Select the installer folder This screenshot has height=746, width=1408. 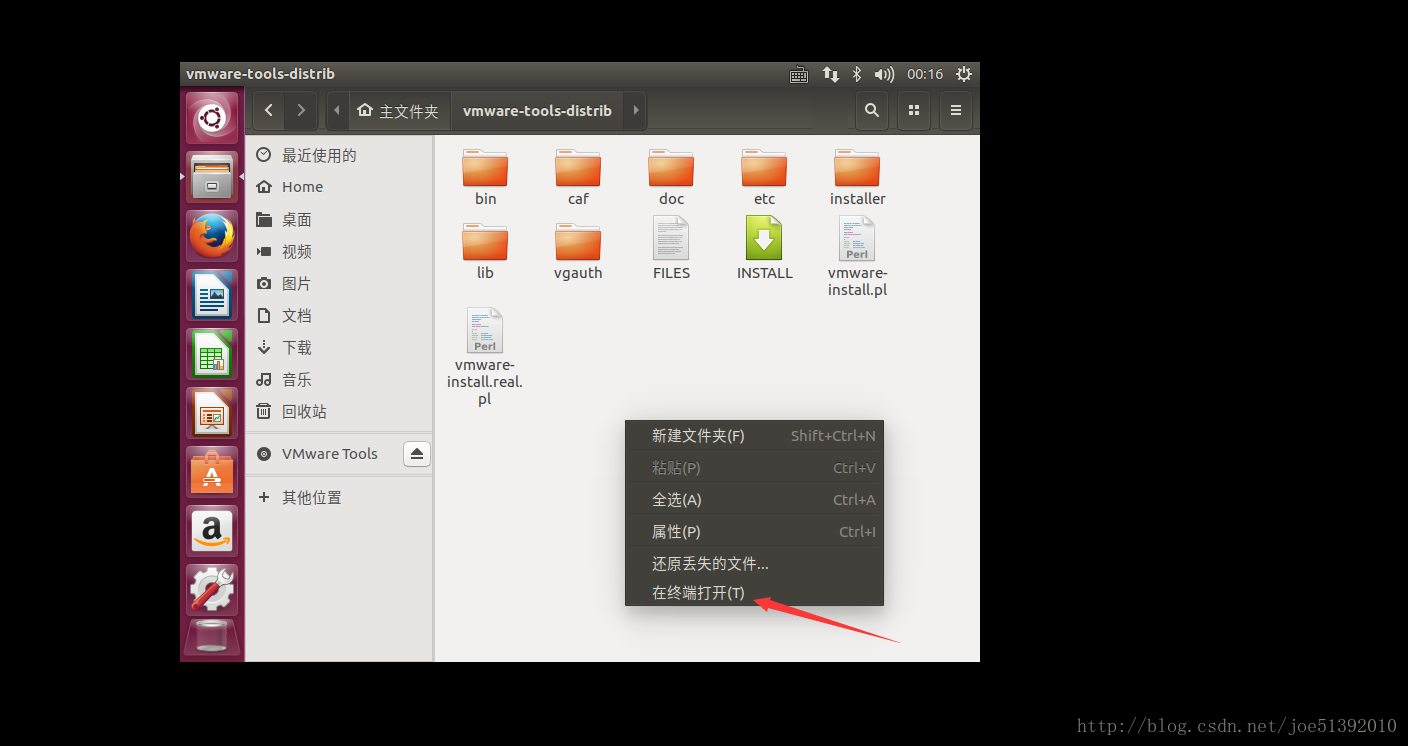tap(857, 178)
